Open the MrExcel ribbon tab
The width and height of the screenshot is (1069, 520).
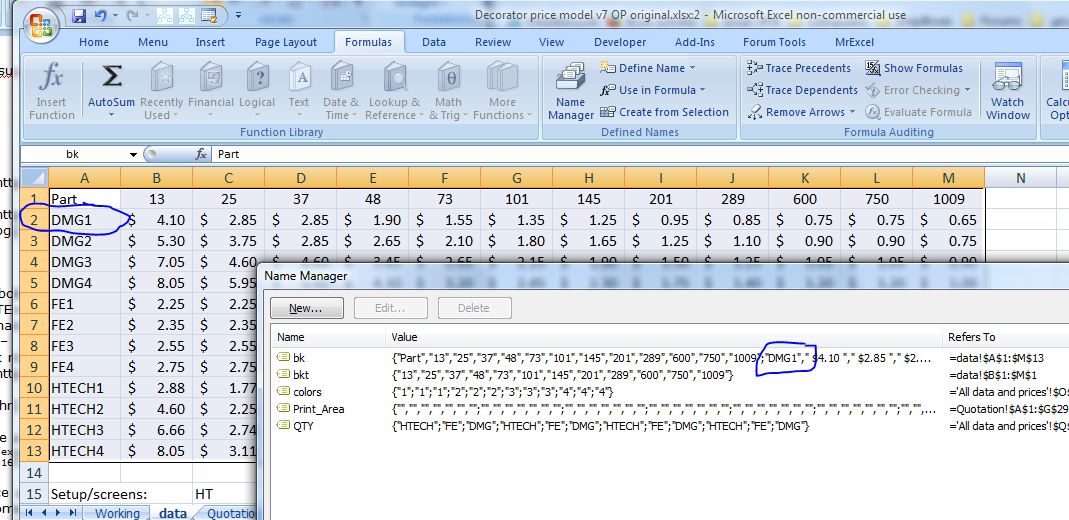pyautogui.click(x=856, y=42)
